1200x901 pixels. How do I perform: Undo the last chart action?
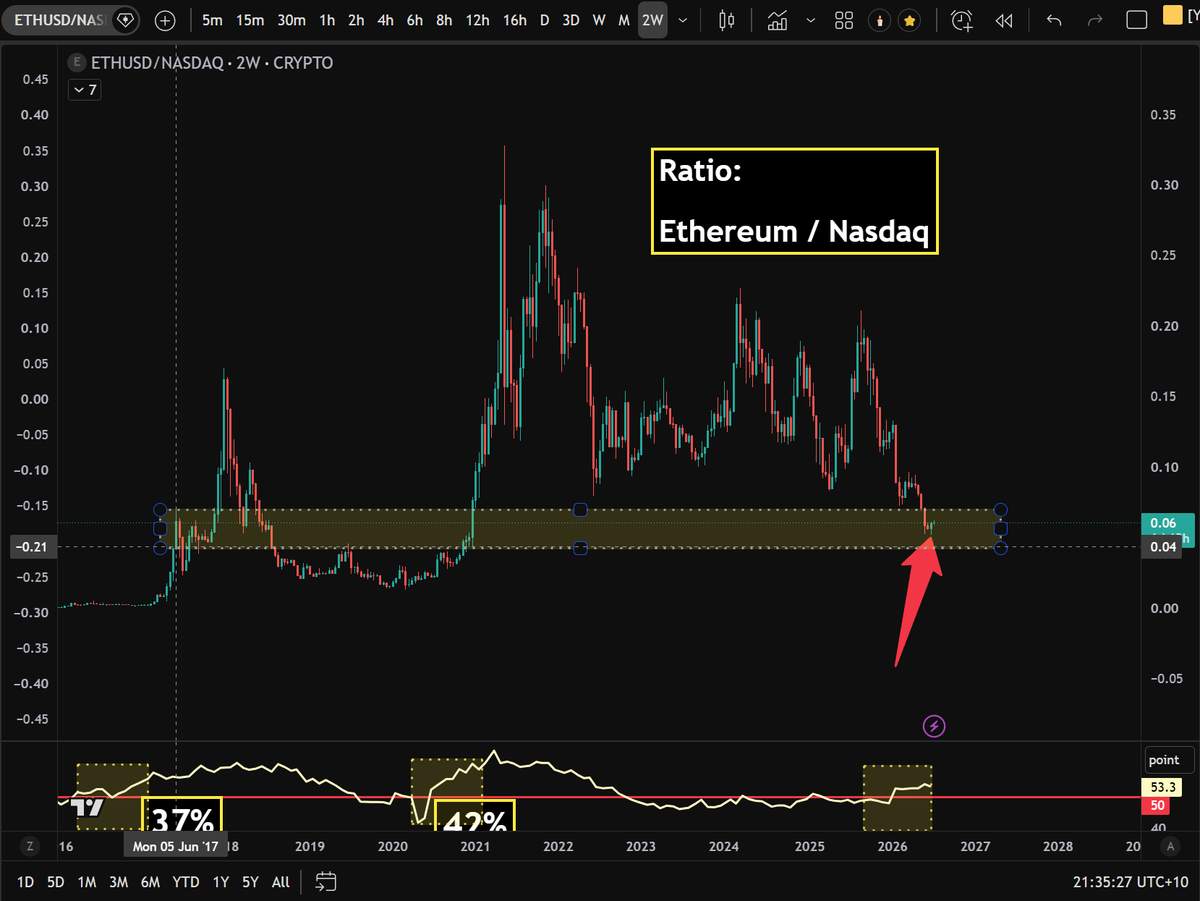(1054, 20)
